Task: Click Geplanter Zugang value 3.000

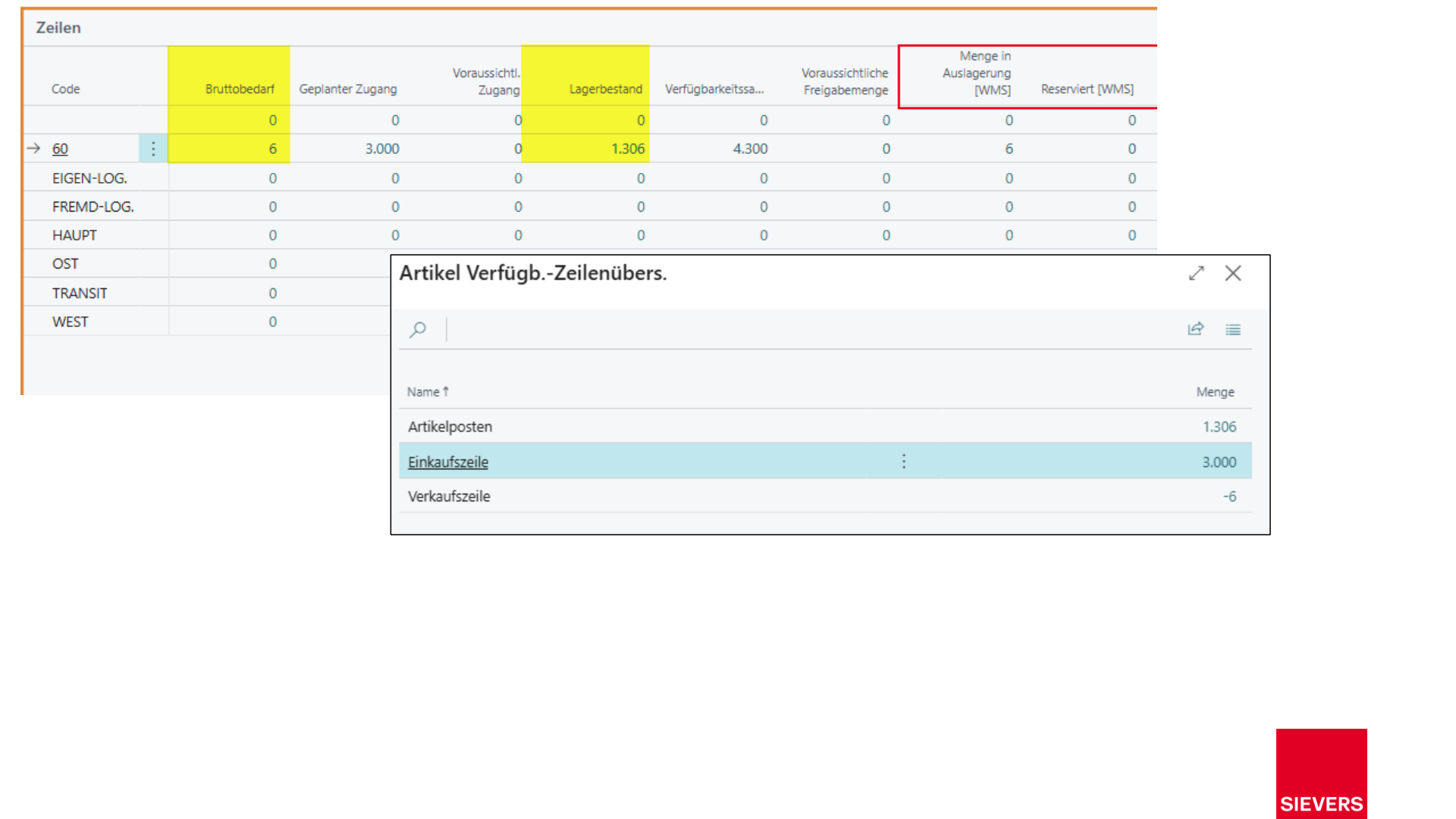Action: 382,149
